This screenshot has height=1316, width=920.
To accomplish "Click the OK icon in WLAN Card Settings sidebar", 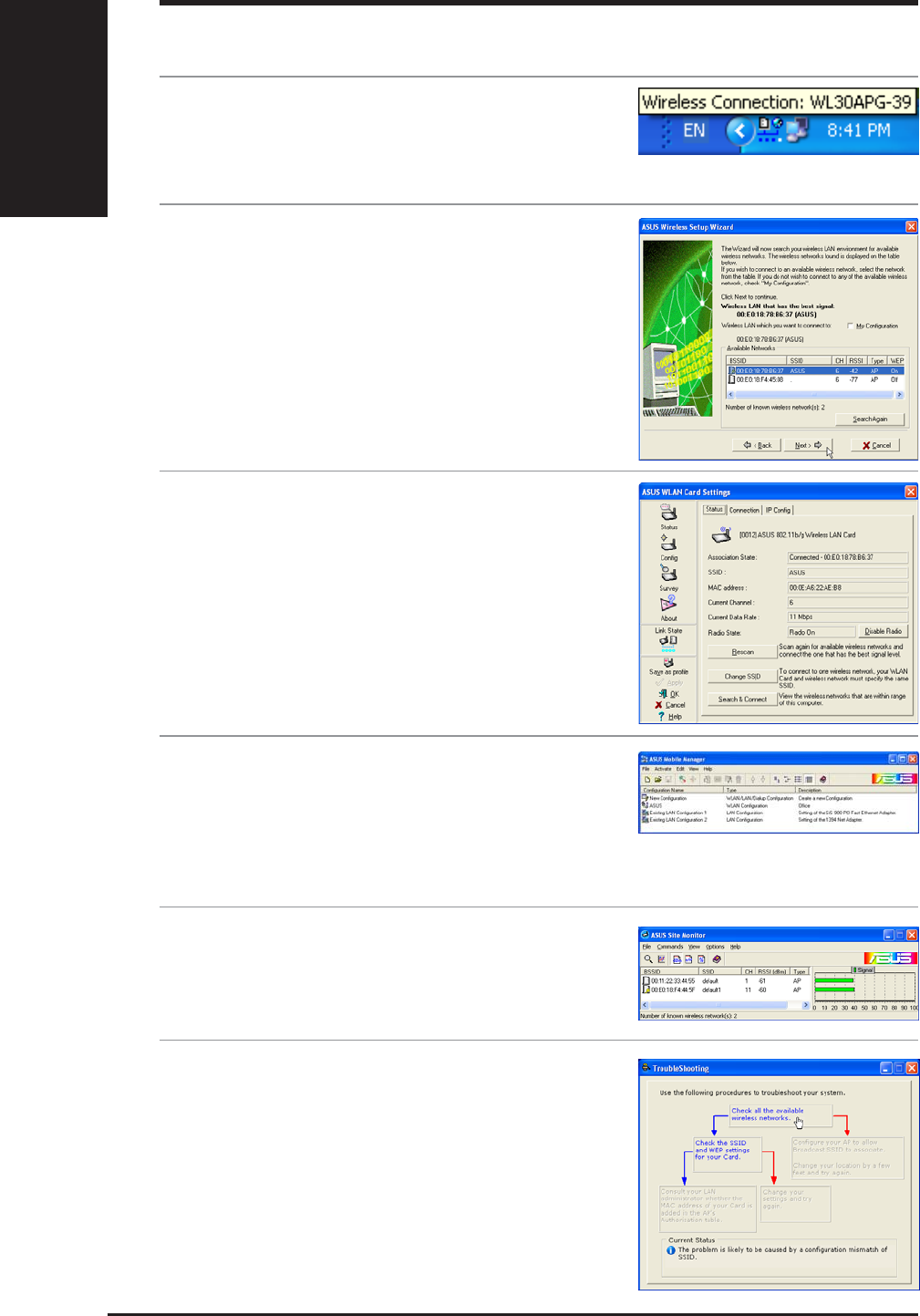I will [x=669, y=694].
